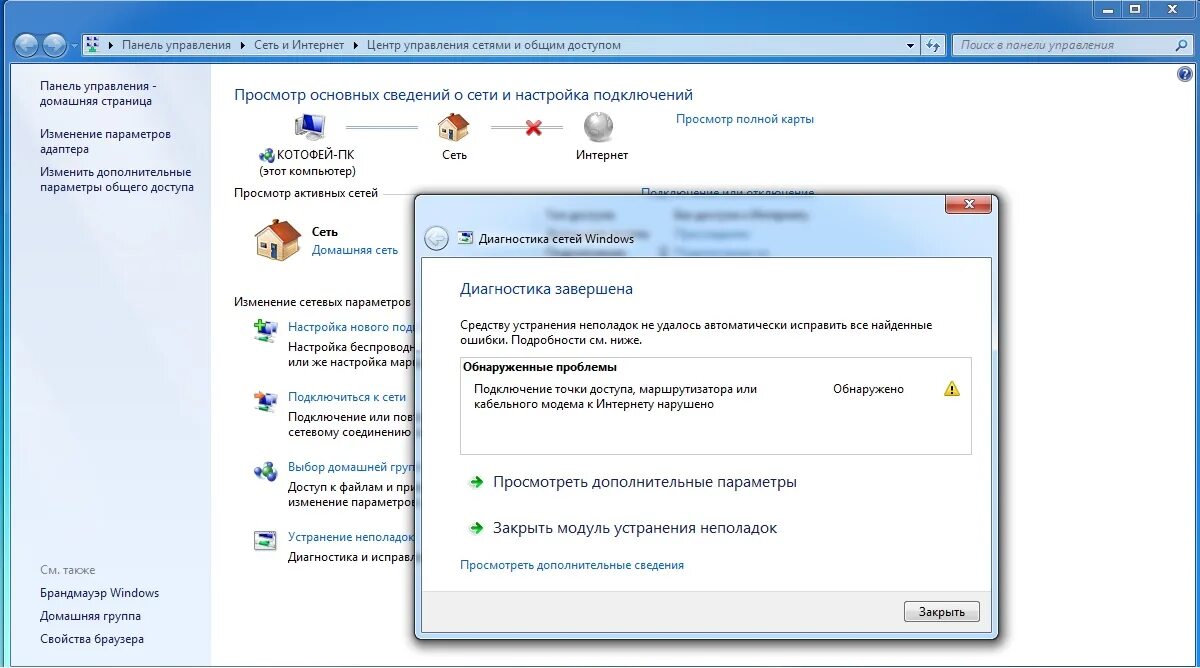The height and width of the screenshot is (668, 1200).
Task: Expand the arrow after Панель управления breadcrumb
Action: click(241, 45)
